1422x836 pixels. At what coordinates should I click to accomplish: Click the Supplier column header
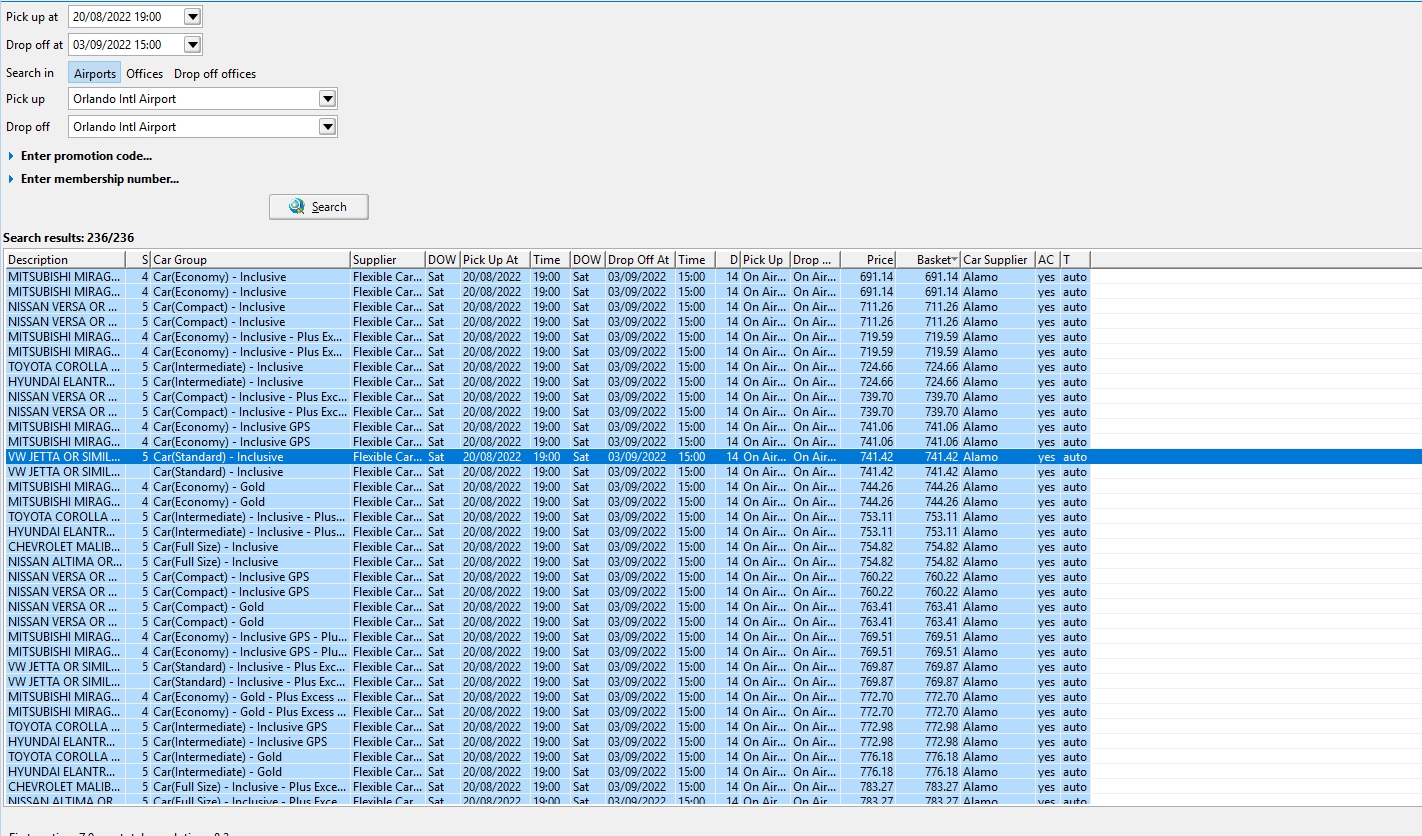pyautogui.click(x=388, y=260)
